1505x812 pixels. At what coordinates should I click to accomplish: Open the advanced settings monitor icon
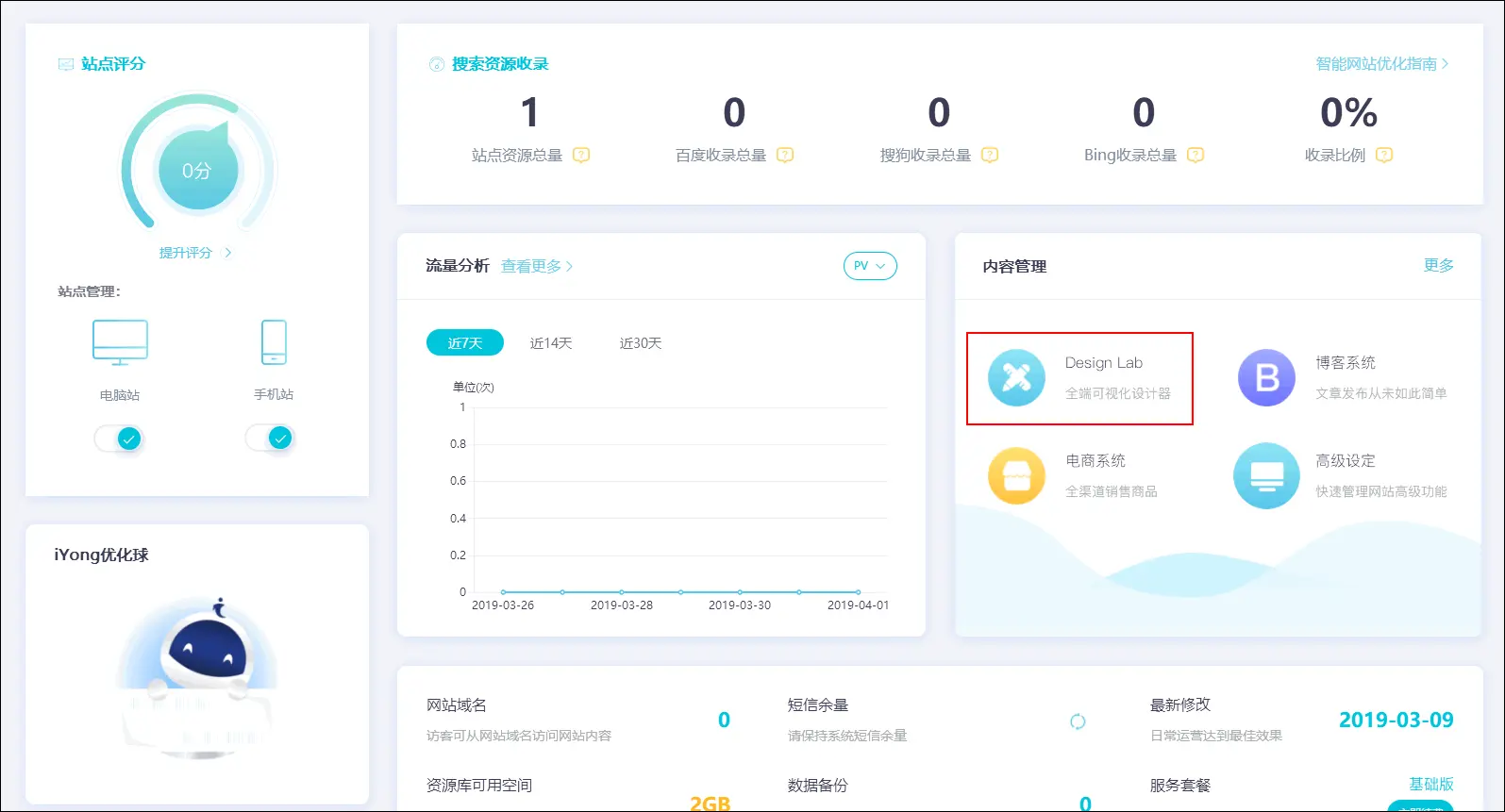point(1266,475)
